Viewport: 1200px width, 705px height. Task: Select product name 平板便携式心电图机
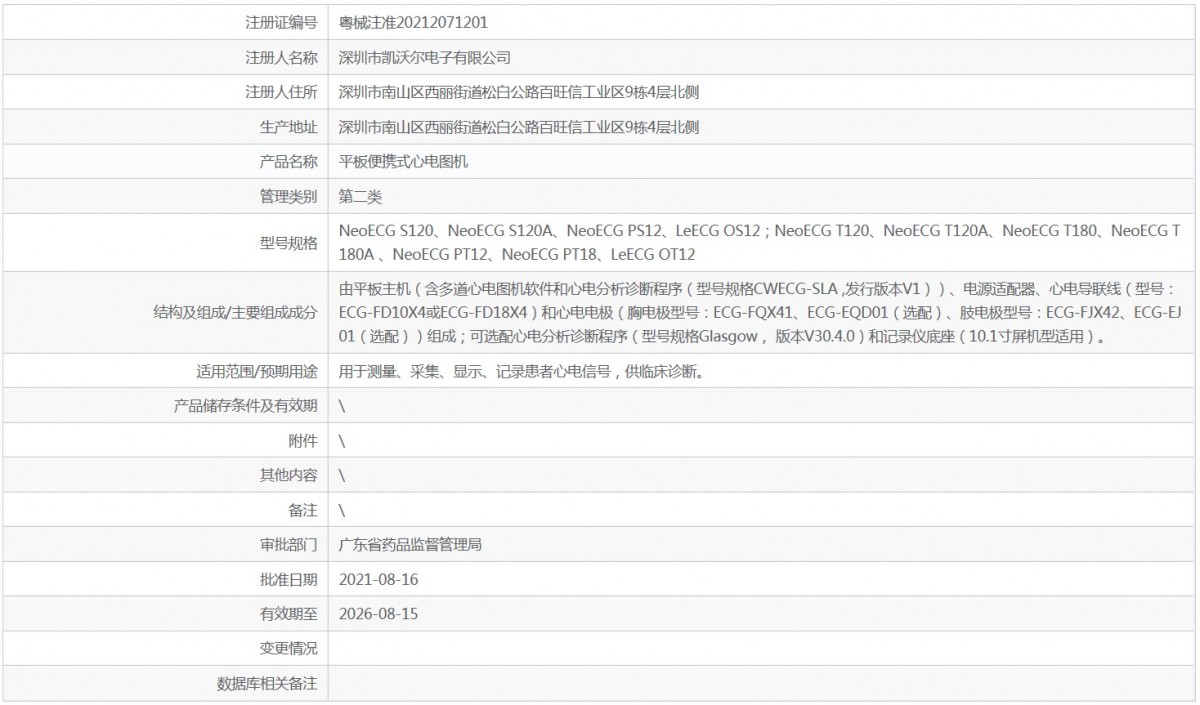tap(404, 161)
